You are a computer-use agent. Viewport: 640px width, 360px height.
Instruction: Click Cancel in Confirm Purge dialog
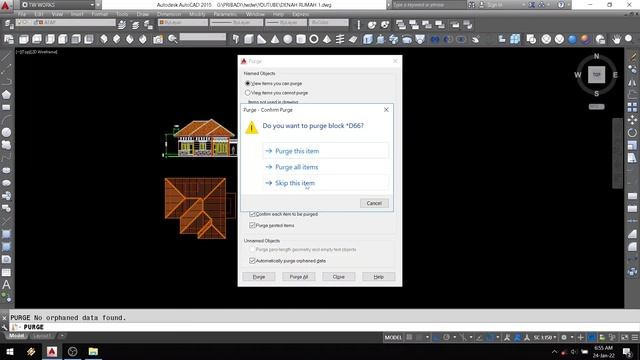[374, 203]
